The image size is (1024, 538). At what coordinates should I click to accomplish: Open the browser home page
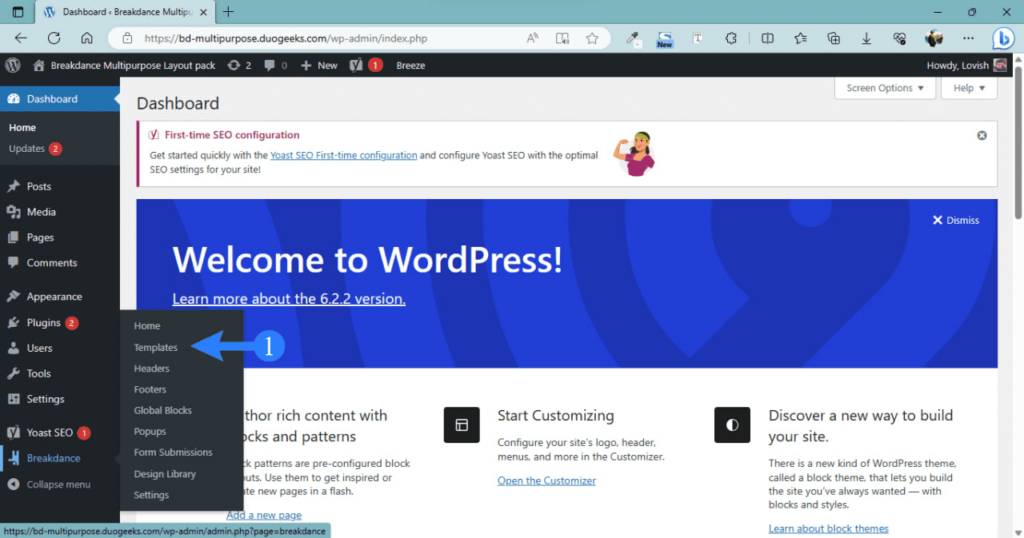click(87, 39)
